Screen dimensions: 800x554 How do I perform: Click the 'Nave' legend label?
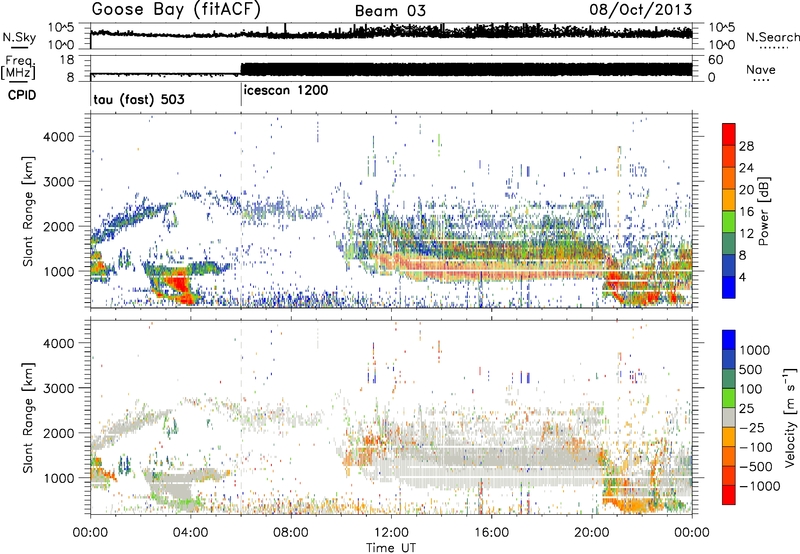[x=760, y=70]
